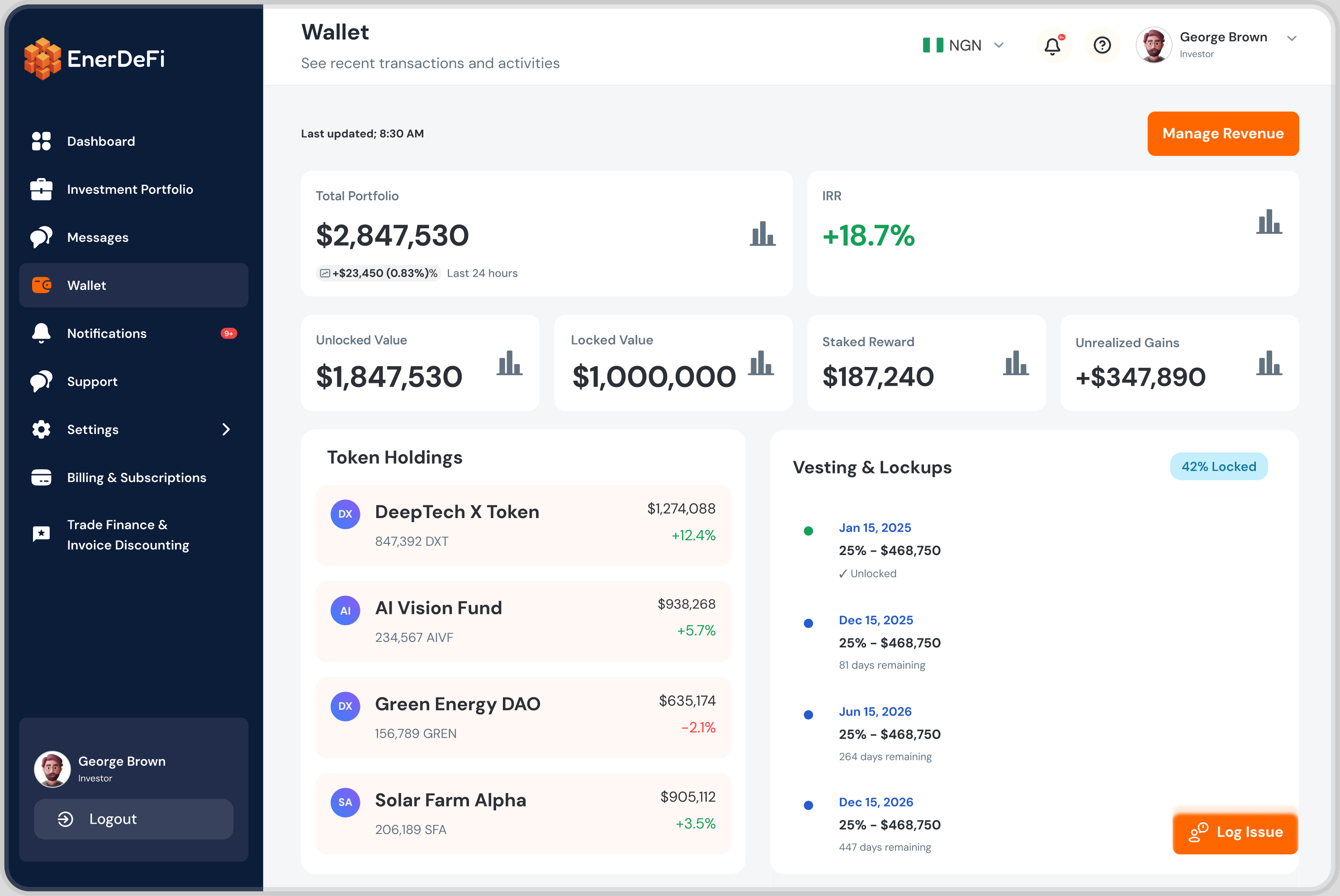Click the Jan 15, 2025 vesting date
The height and width of the screenshot is (896, 1340).
875,528
